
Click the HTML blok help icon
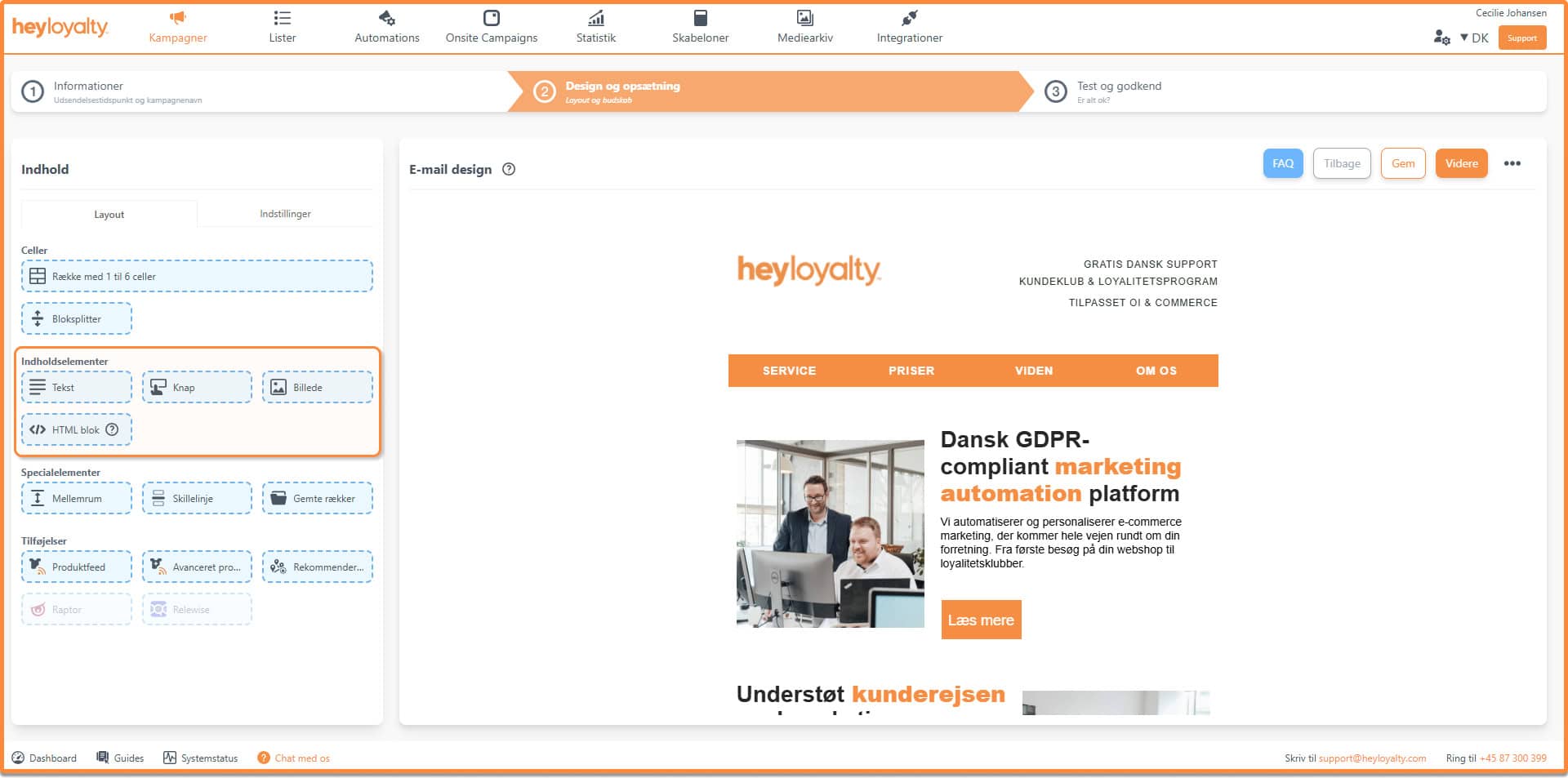click(113, 429)
